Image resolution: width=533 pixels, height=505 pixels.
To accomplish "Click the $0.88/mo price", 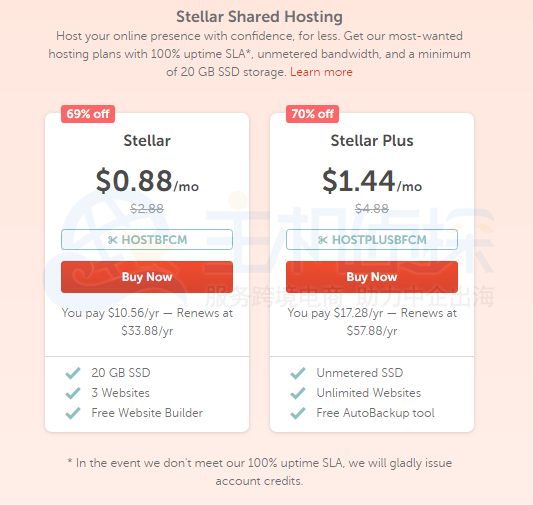I will click(147, 181).
